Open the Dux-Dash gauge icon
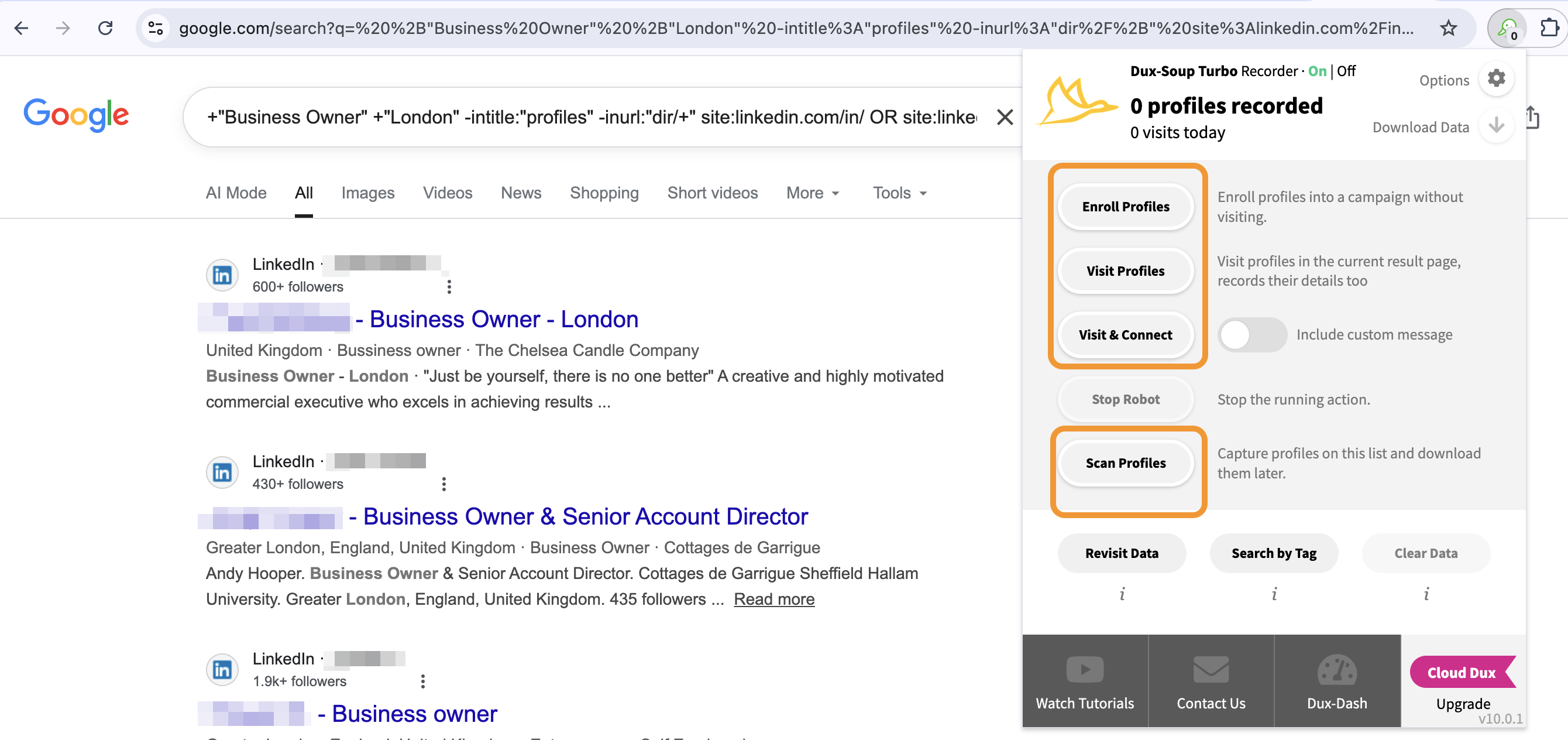Image resolution: width=1568 pixels, height=740 pixels. 1336,669
